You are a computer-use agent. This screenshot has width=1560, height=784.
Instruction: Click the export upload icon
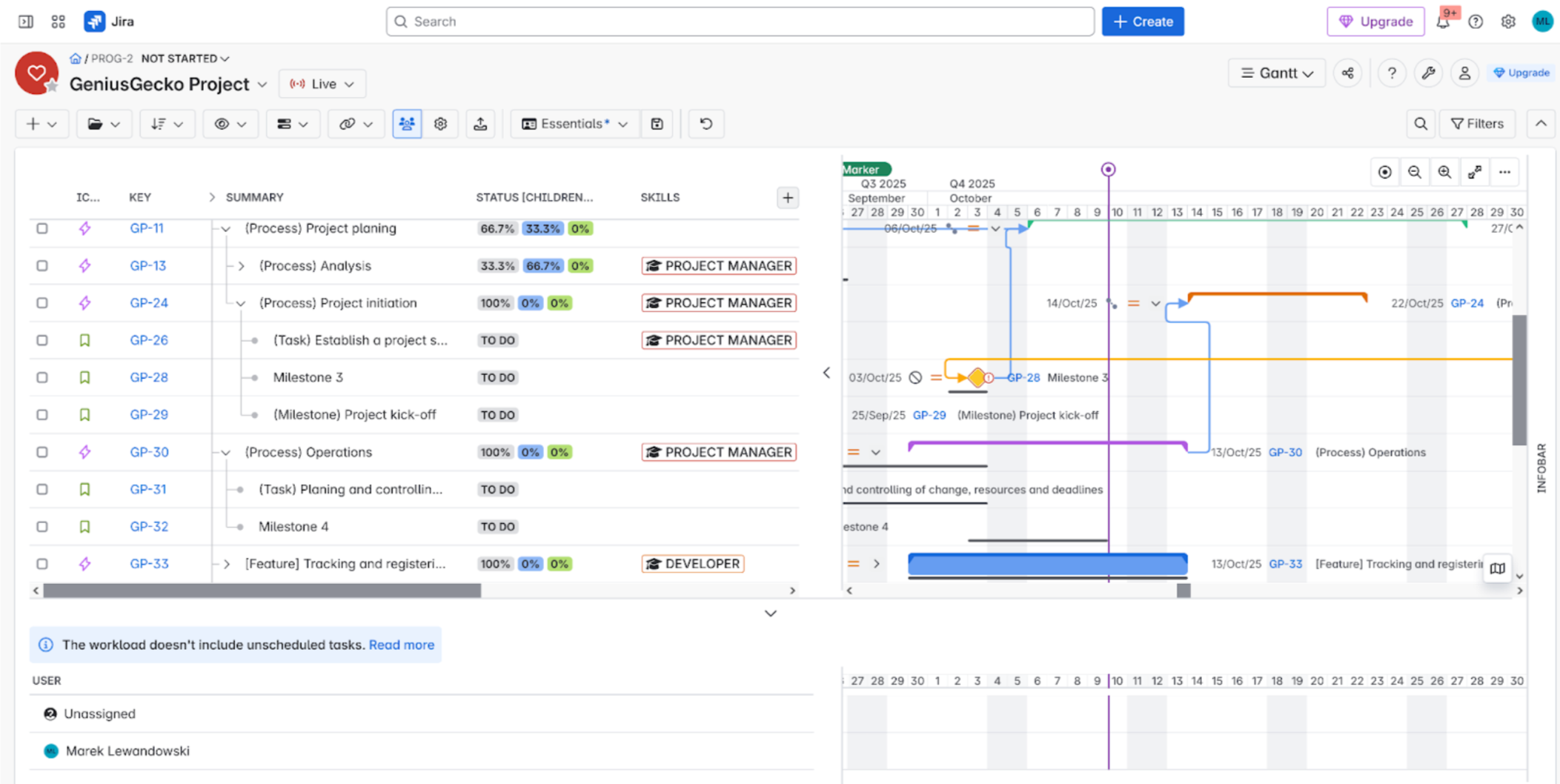point(480,124)
